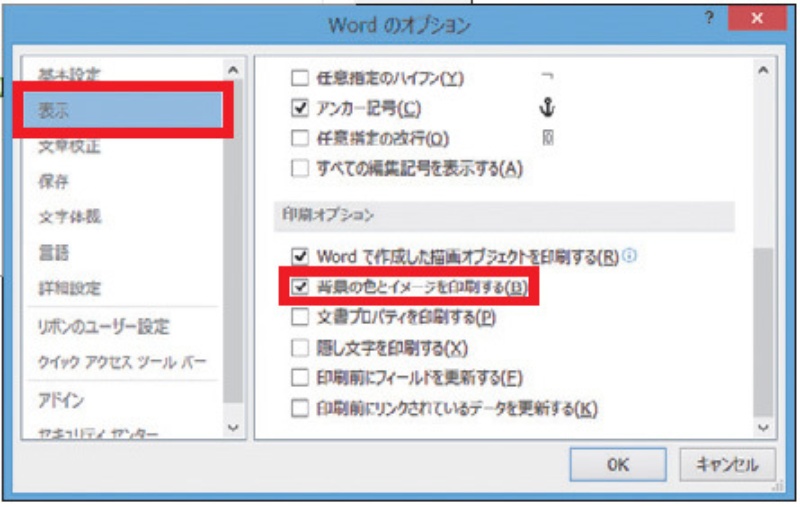This screenshot has width=800, height=507.
Task: Uncheck アンカー記号 checkbox
Action: click(x=299, y=108)
